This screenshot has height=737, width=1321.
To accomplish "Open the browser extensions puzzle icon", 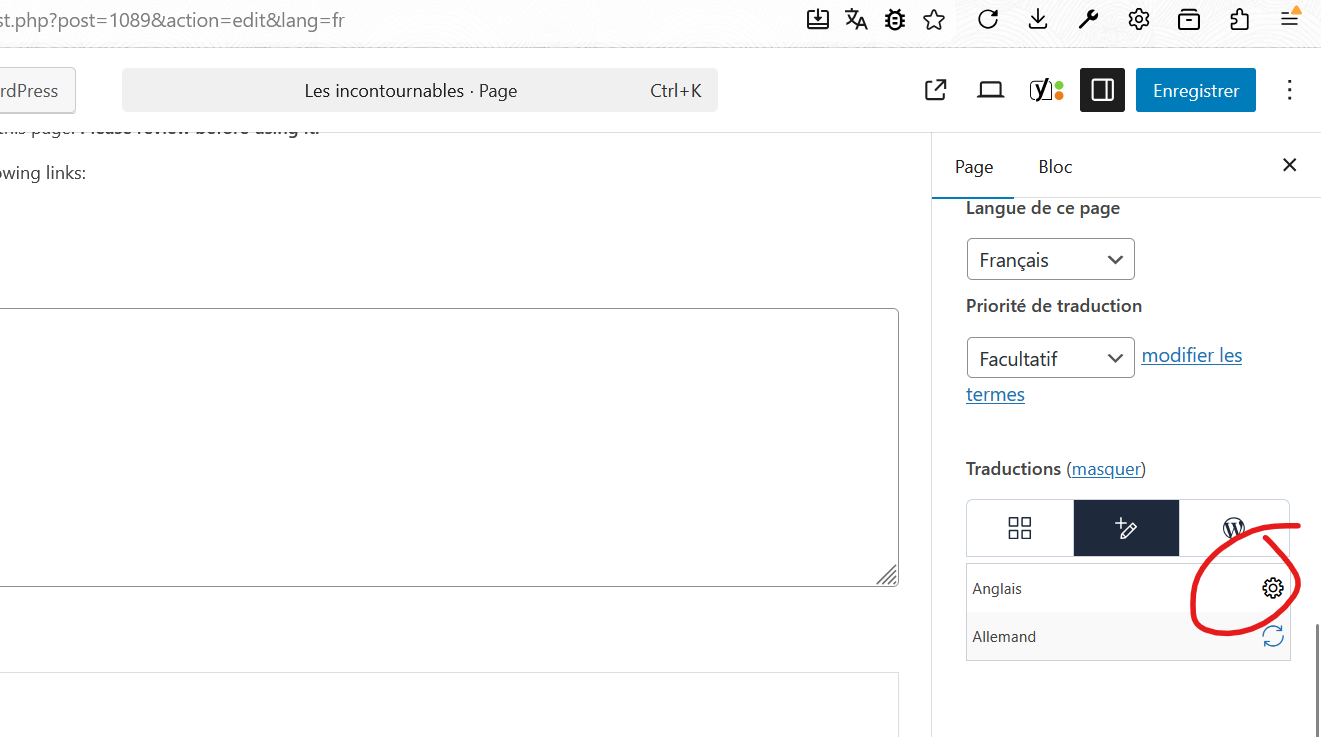I will point(1239,19).
